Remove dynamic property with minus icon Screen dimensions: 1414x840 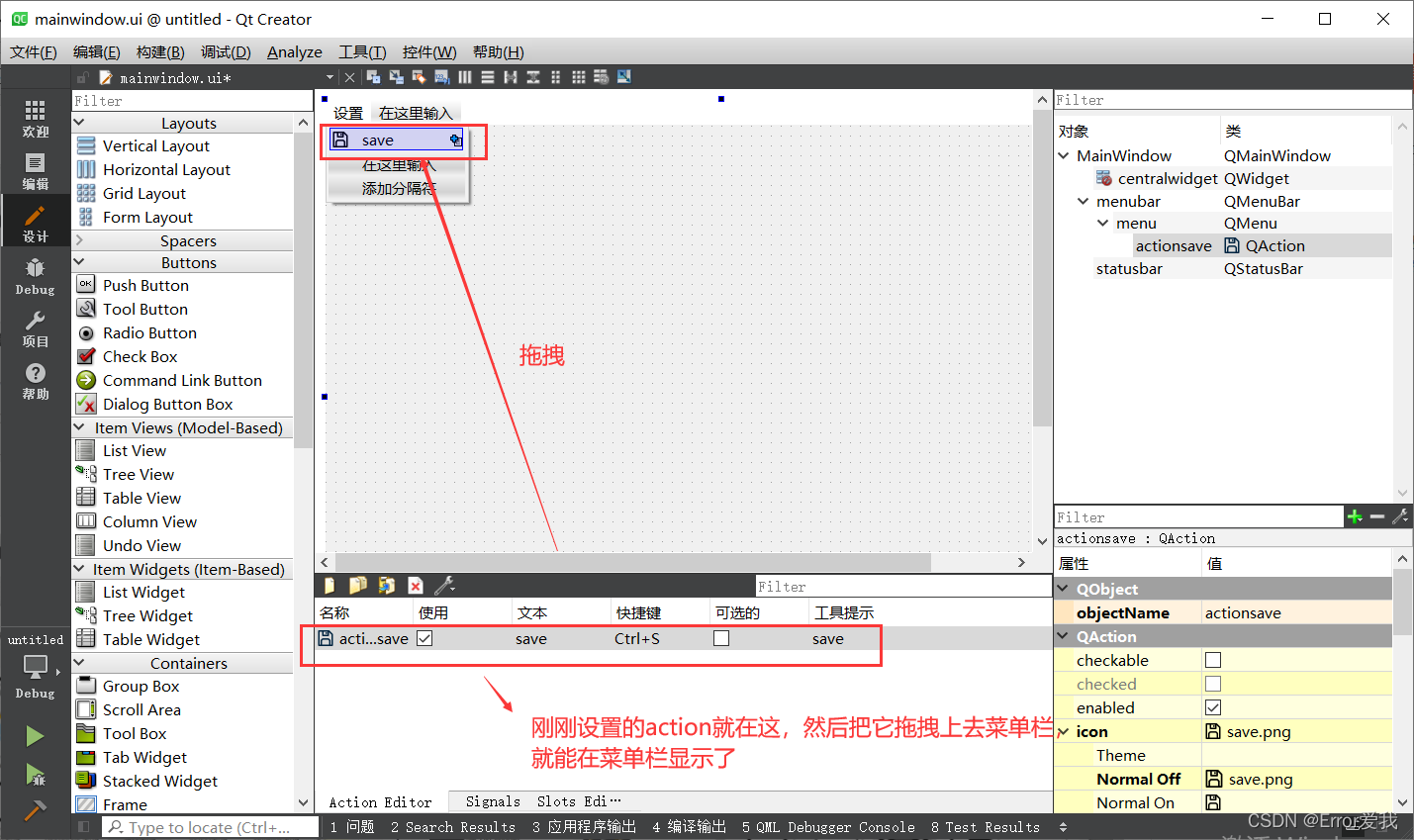1377,516
